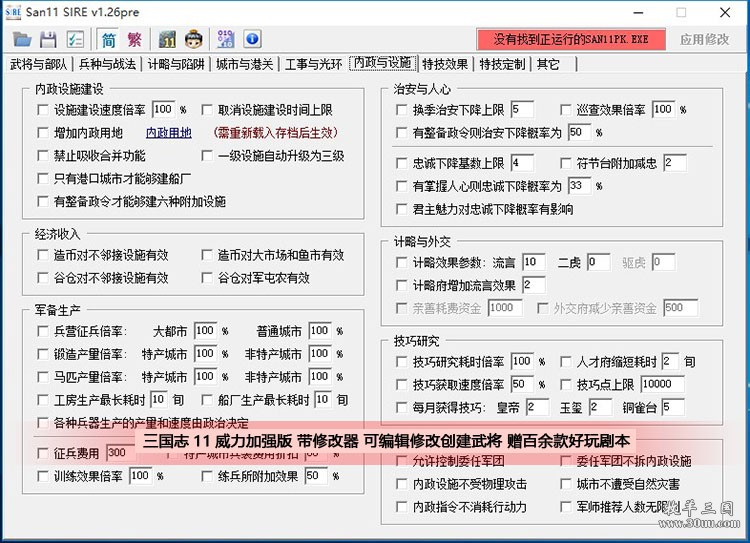Click the 换季治安下降上限 value field

click(x=522, y=110)
